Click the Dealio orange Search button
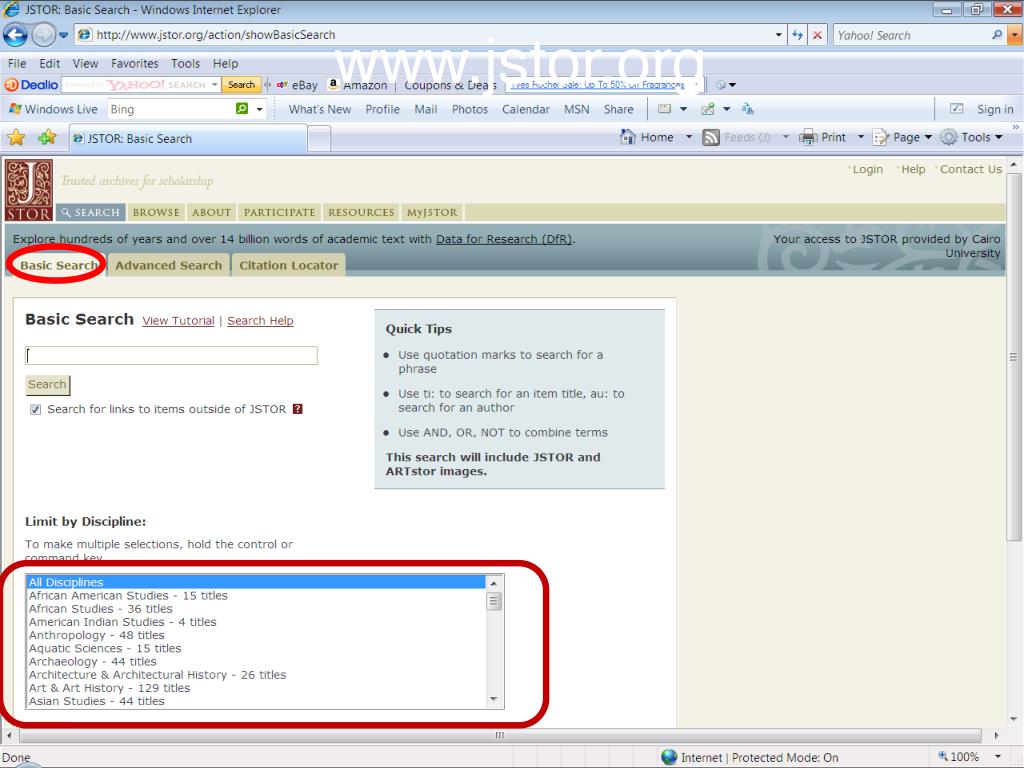The height and width of the screenshot is (768, 1024). coord(241,85)
